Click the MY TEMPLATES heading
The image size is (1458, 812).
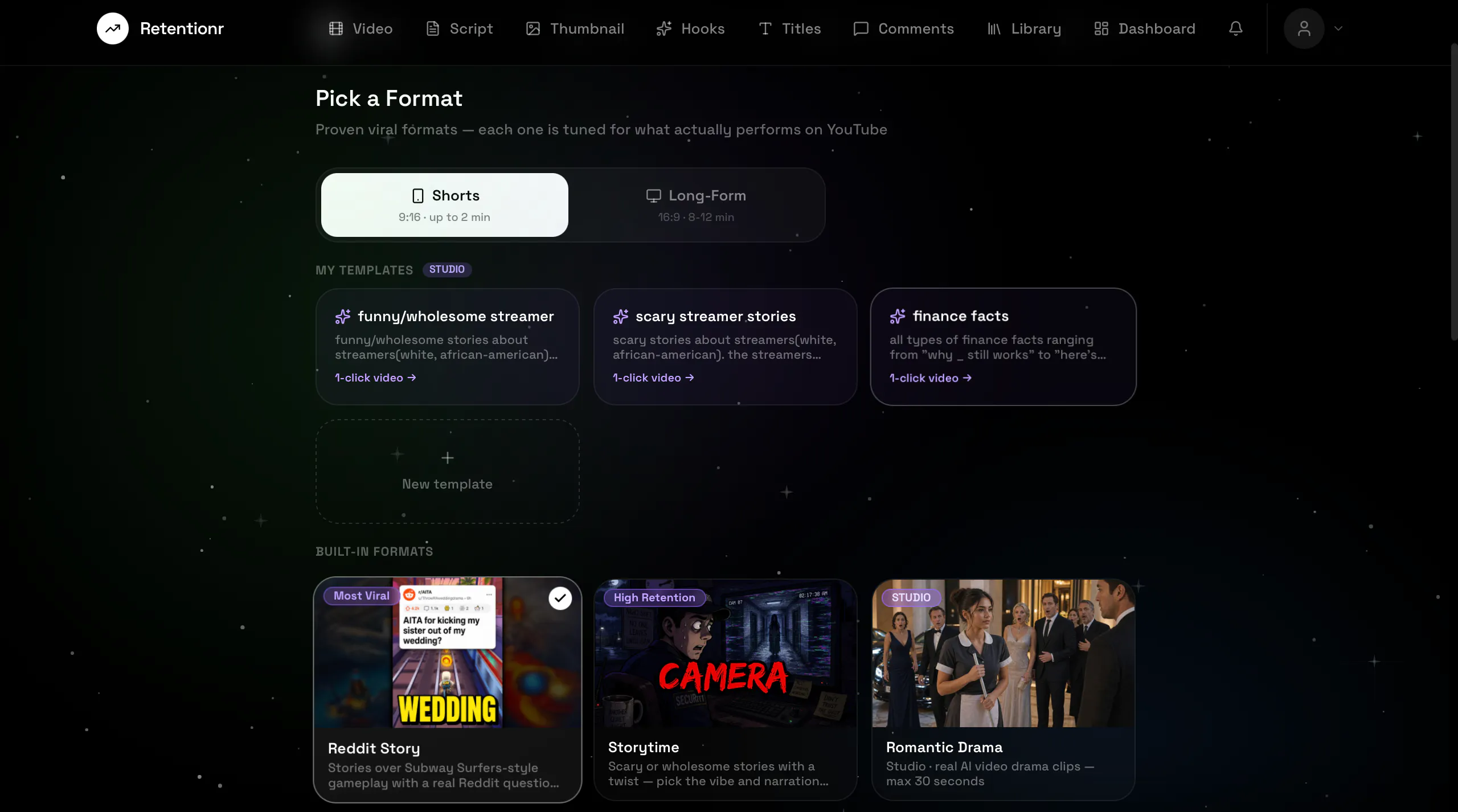tap(364, 270)
